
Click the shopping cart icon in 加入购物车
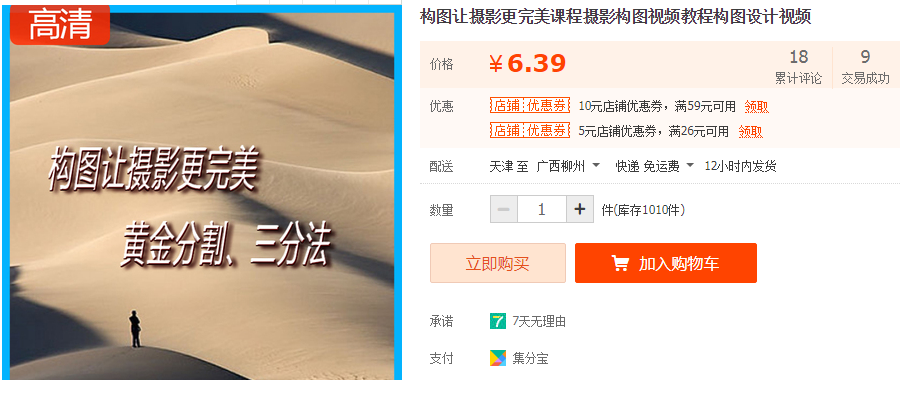[x=620, y=264]
